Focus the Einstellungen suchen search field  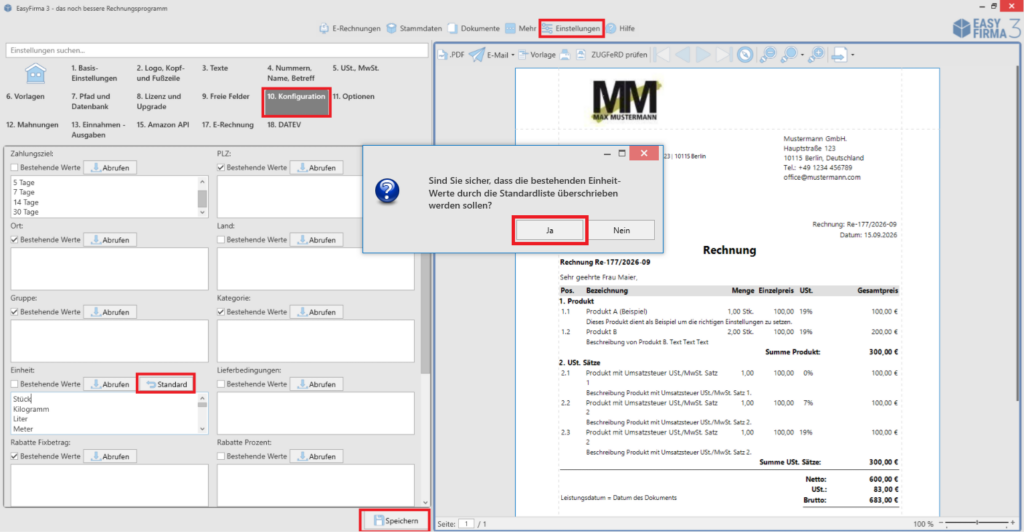pos(217,50)
